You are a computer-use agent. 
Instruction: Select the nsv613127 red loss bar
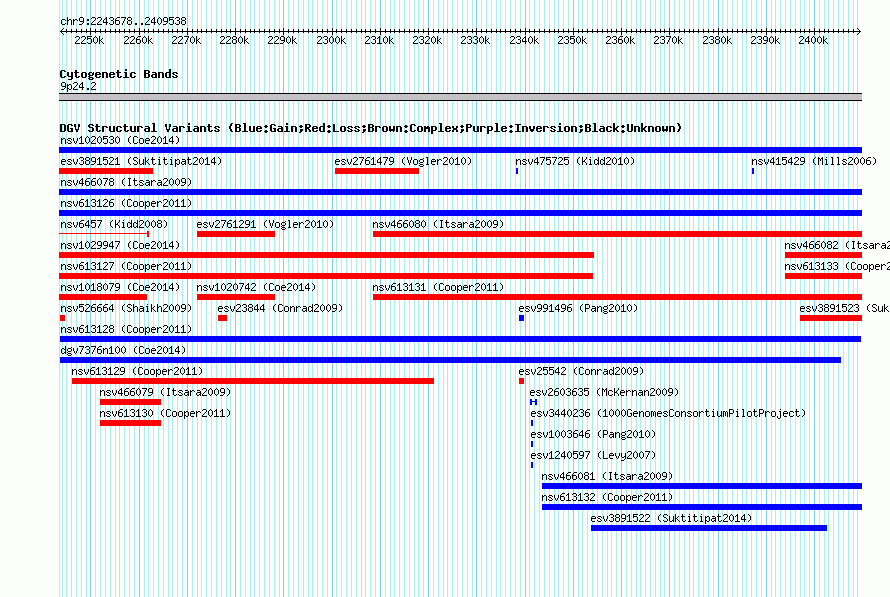(x=326, y=276)
